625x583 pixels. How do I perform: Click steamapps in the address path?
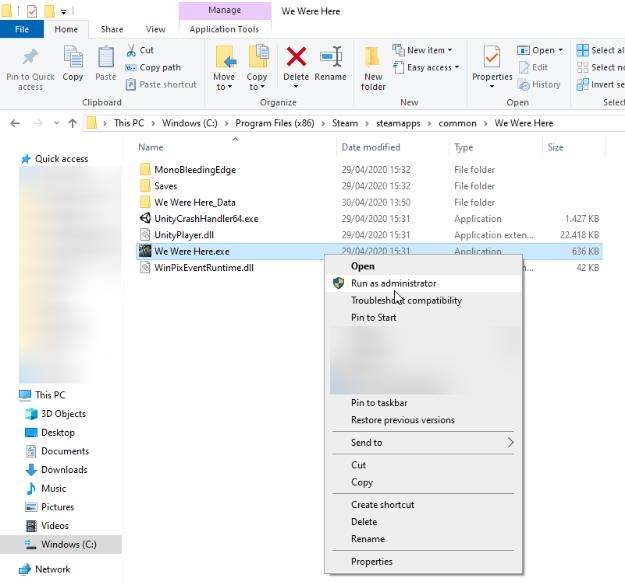pos(398,123)
